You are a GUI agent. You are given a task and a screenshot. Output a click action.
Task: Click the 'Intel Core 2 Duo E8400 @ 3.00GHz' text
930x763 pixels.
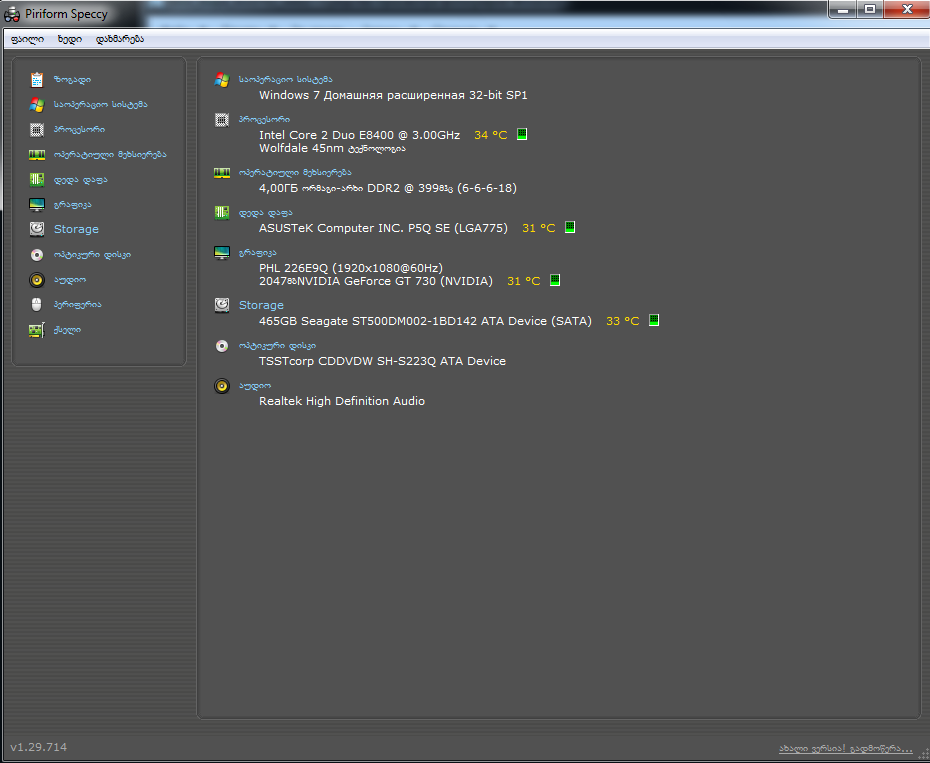[359, 135]
